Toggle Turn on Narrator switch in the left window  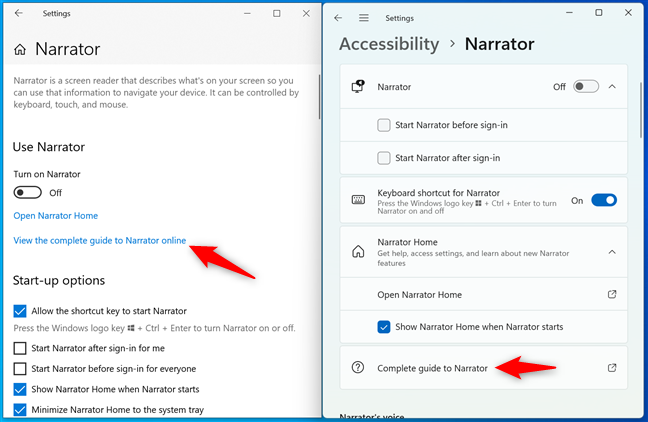[x=28, y=193]
